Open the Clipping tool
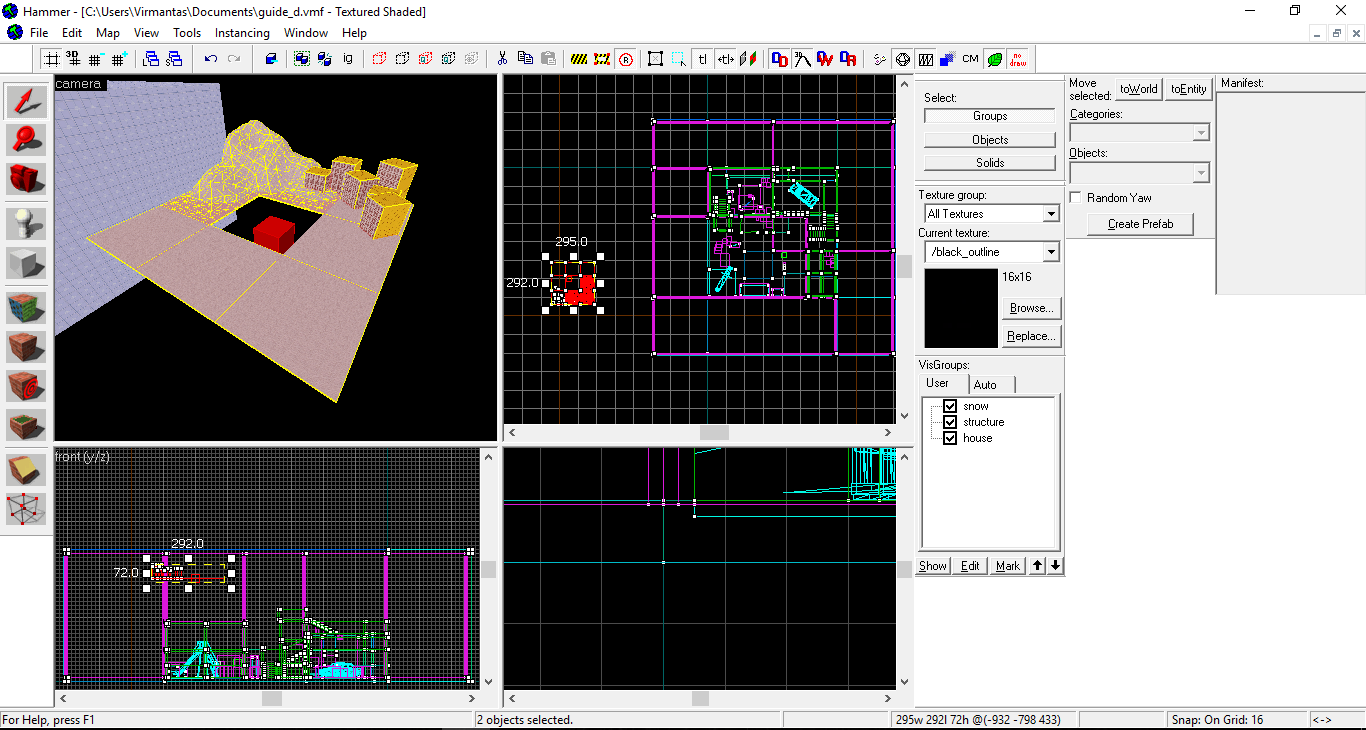The width and height of the screenshot is (1366, 730). point(27,469)
